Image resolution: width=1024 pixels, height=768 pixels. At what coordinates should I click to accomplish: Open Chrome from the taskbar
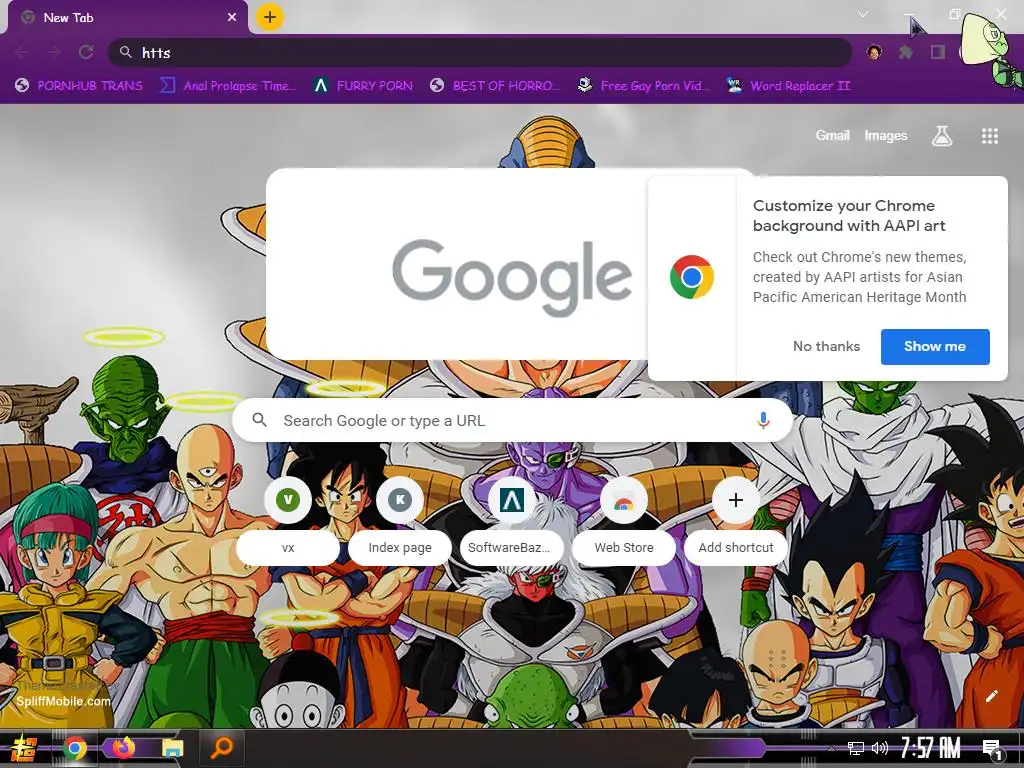75,748
